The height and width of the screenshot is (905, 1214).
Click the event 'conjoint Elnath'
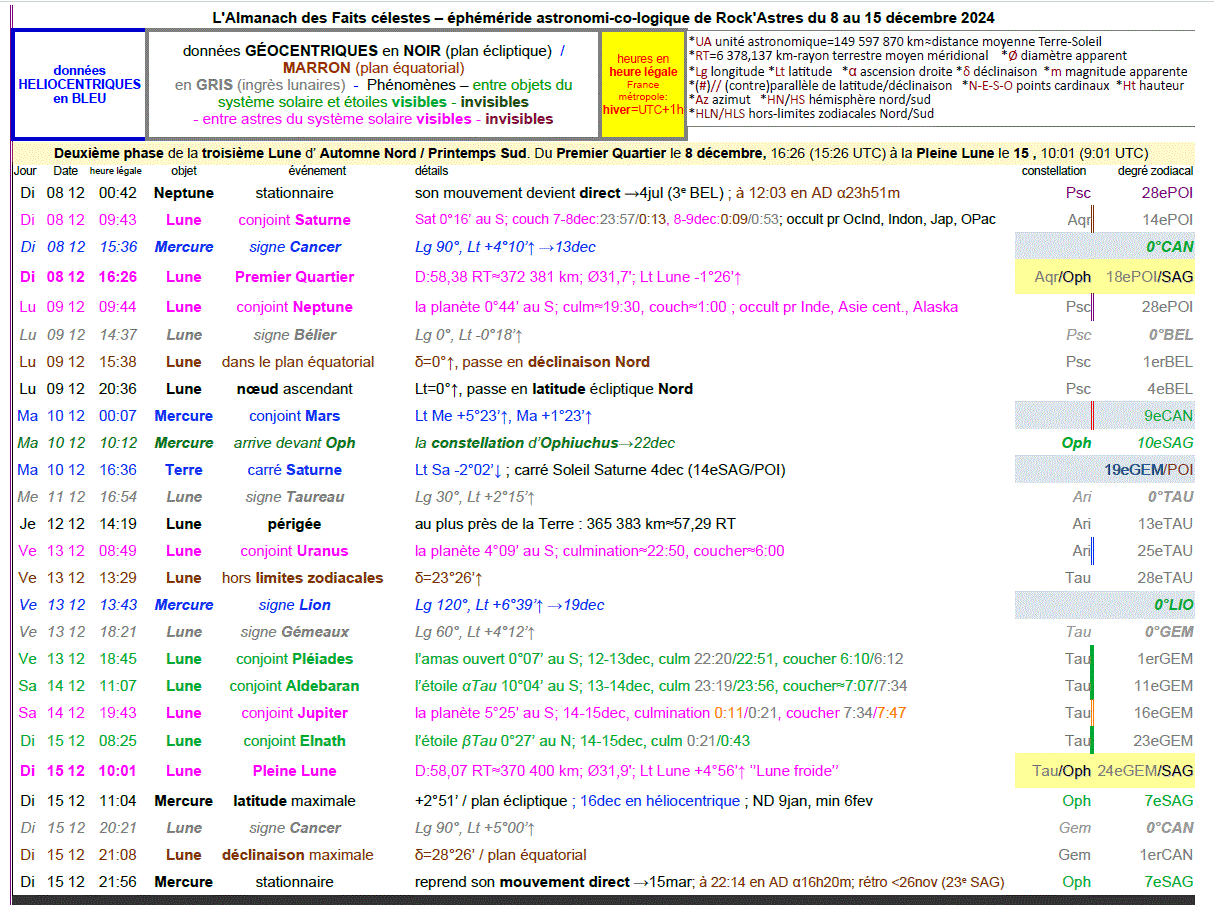coord(294,741)
